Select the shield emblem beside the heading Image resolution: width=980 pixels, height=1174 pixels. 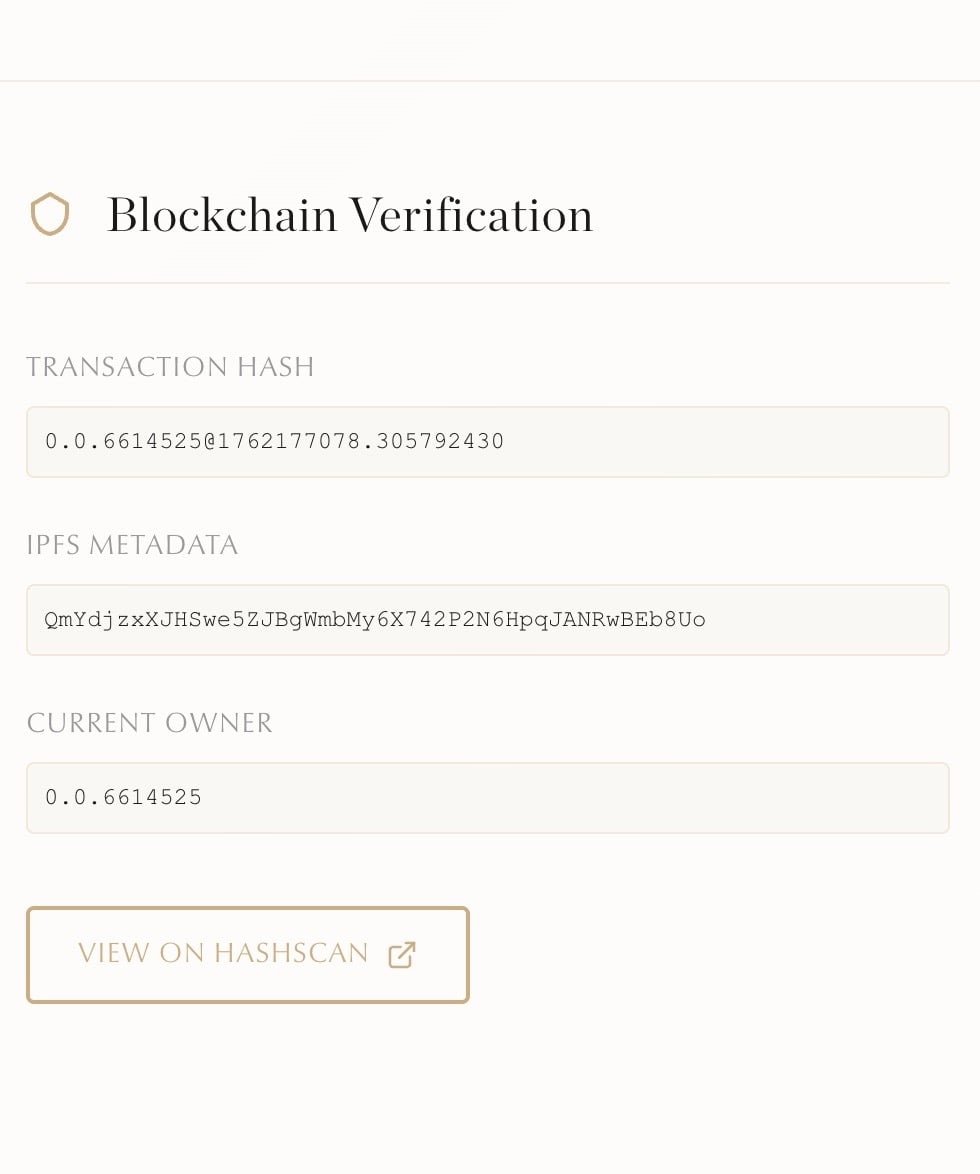pyautogui.click(x=50, y=214)
